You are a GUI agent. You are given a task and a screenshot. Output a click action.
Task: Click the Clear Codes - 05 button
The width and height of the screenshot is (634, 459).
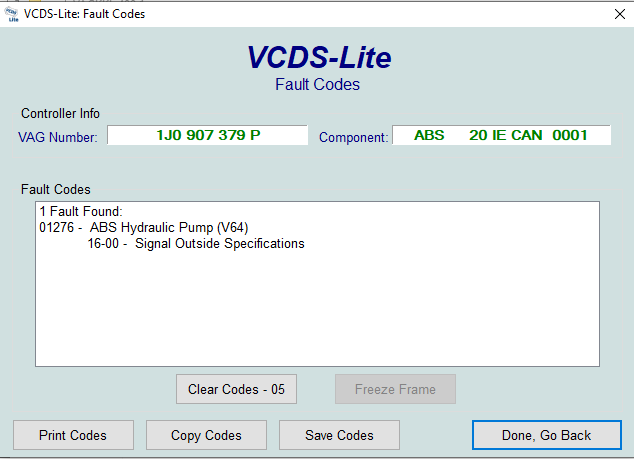(x=236, y=389)
